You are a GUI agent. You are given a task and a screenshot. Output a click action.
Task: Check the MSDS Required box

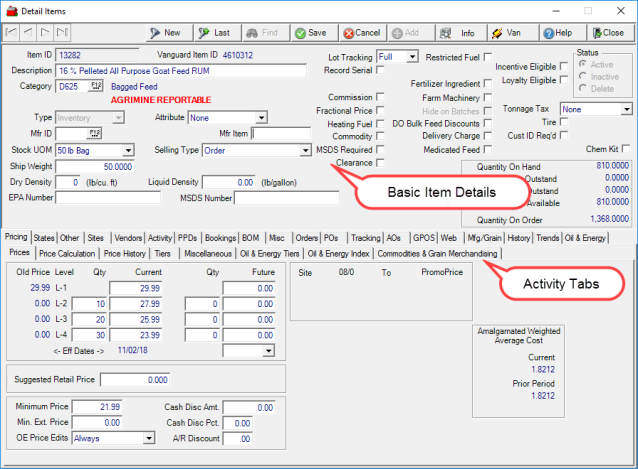point(382,149)
